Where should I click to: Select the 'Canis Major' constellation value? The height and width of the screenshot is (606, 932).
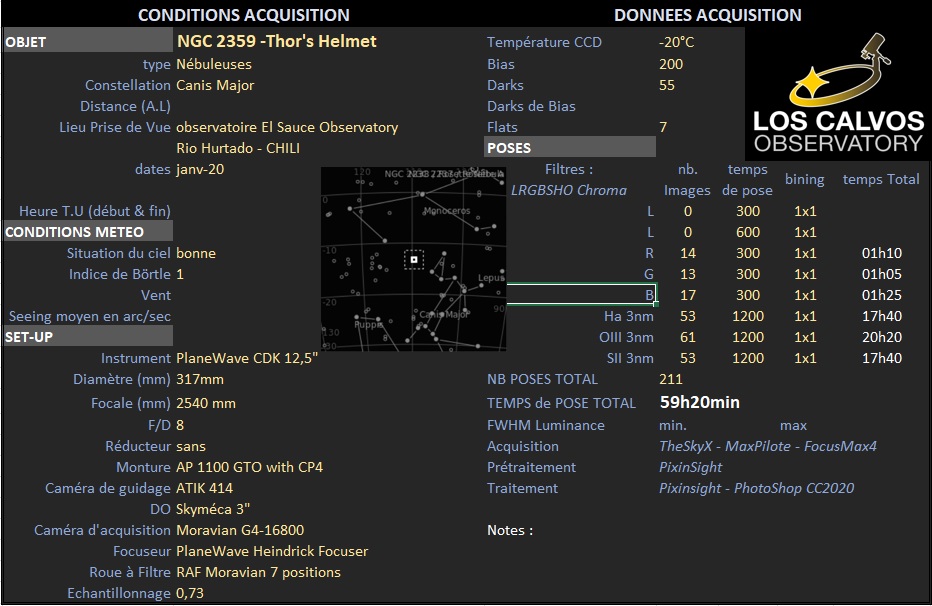pyautogui.click(x=215, y=86)
